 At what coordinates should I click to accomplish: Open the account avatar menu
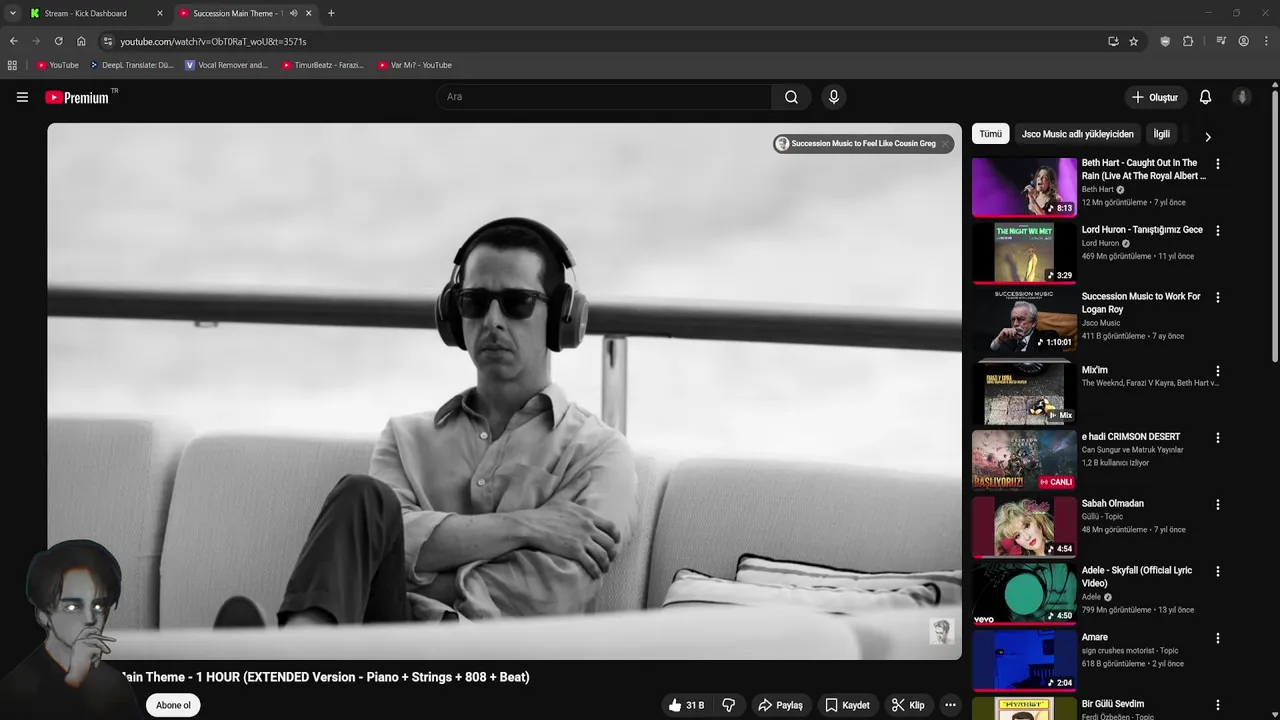1242,97
